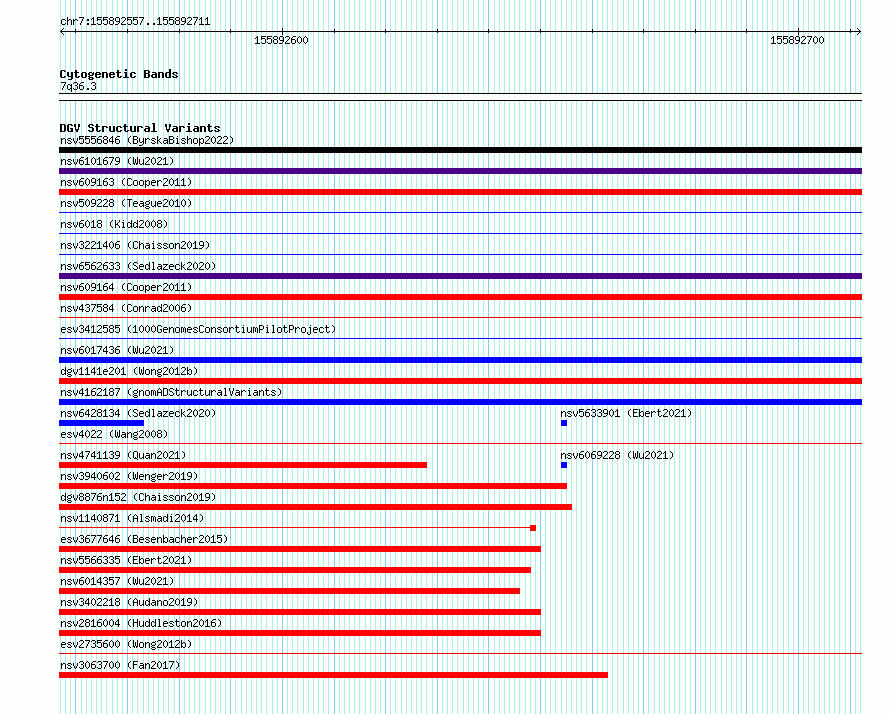This screenshot has width=890, height=714.
Task: Select the red nsv609164 variant bar
Action: point(460,297)
